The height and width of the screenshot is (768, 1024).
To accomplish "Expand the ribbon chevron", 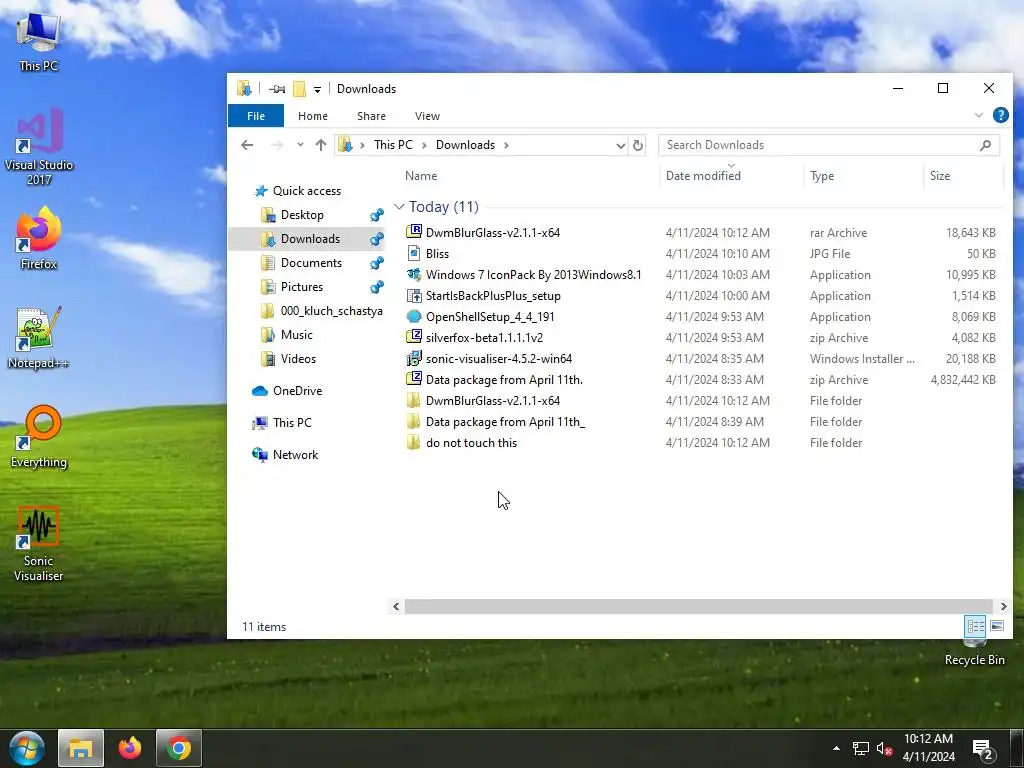I will click(x=978, y=116).
